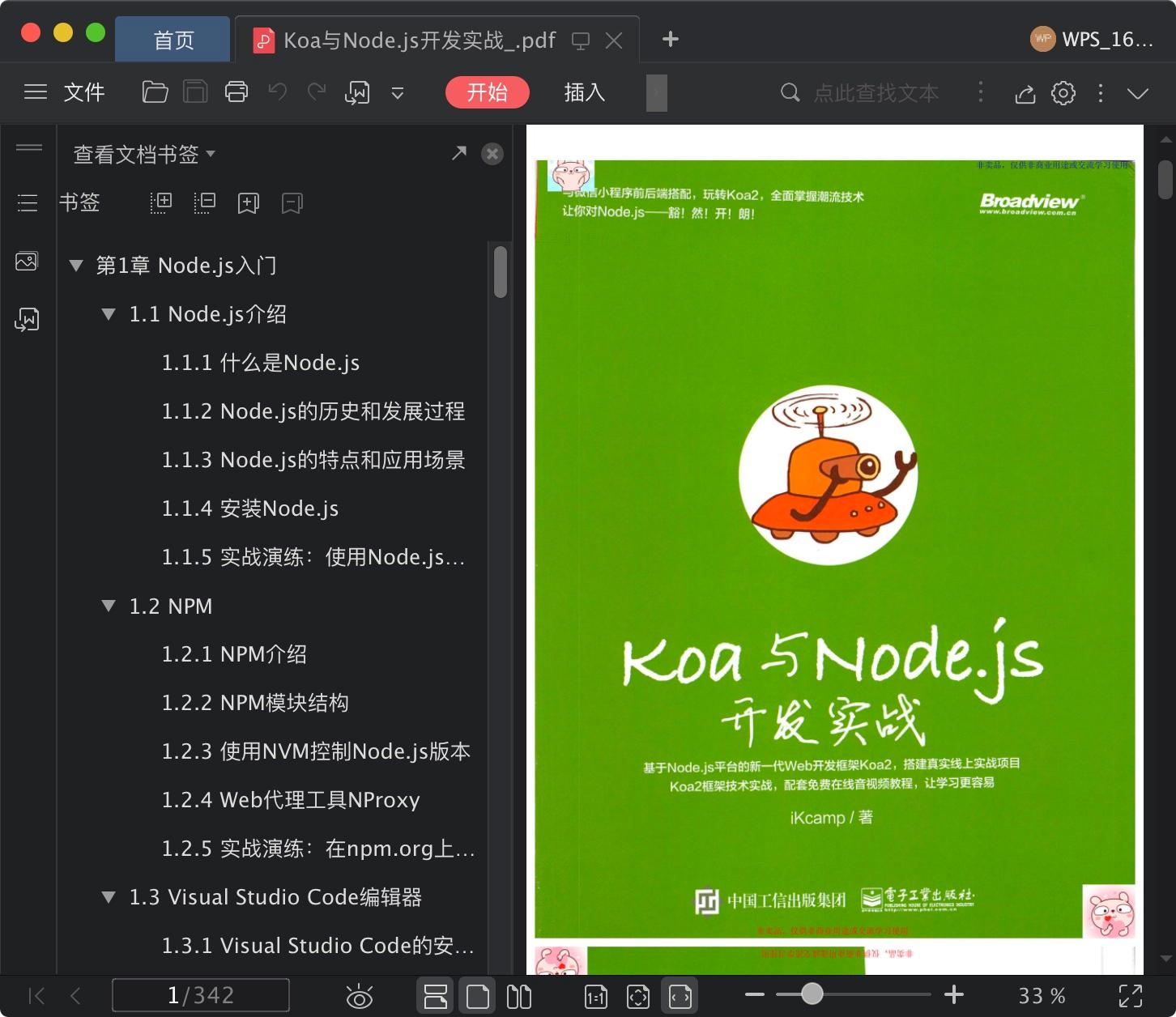Switch to the 开始 ribbon tab
This screenshot has width=1176, height=1017.
pos(488,92)
